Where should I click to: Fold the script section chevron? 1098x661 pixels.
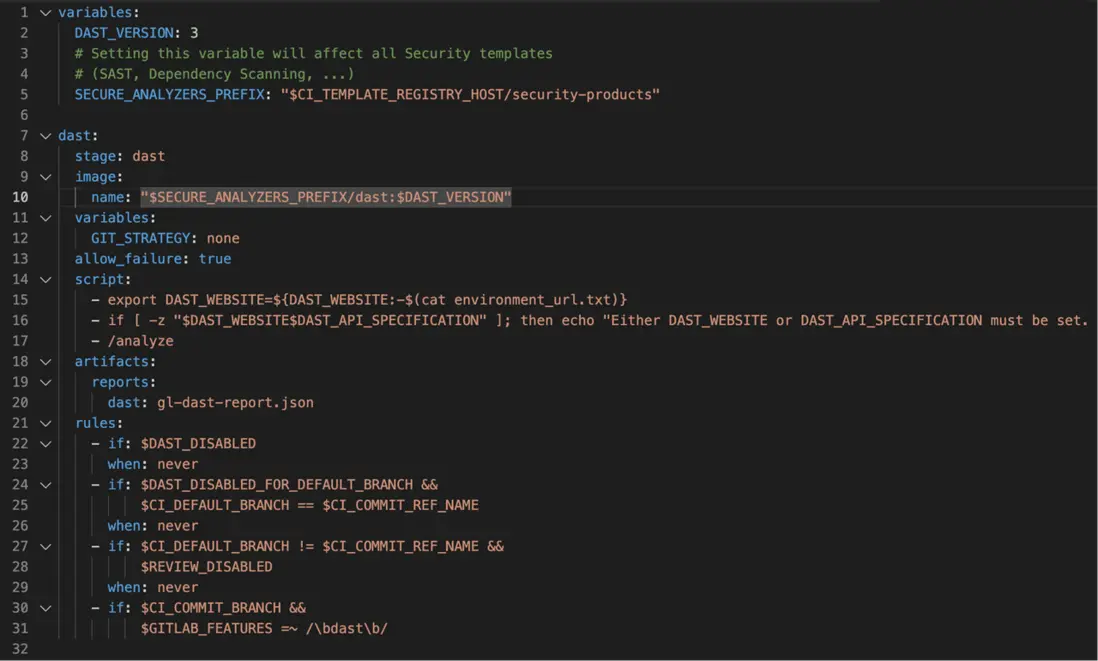pos(45,280)
